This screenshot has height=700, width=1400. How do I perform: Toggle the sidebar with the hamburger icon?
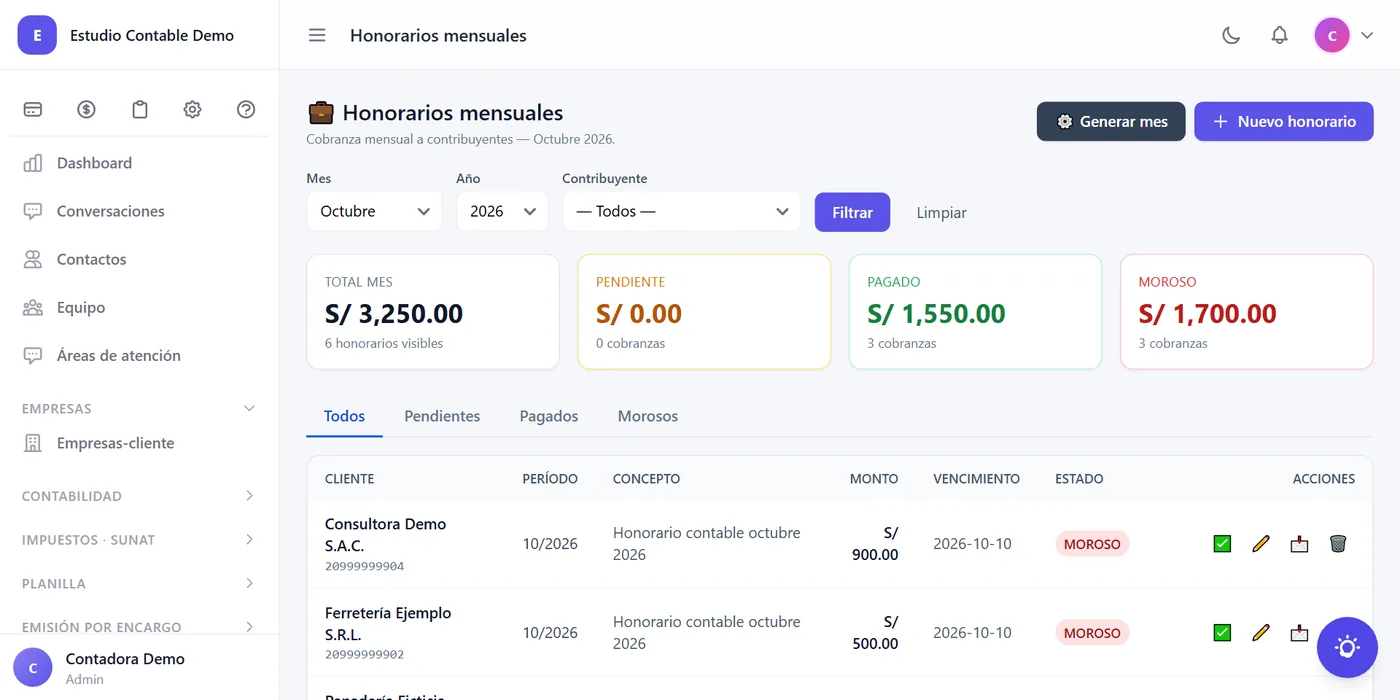(317, 35)
